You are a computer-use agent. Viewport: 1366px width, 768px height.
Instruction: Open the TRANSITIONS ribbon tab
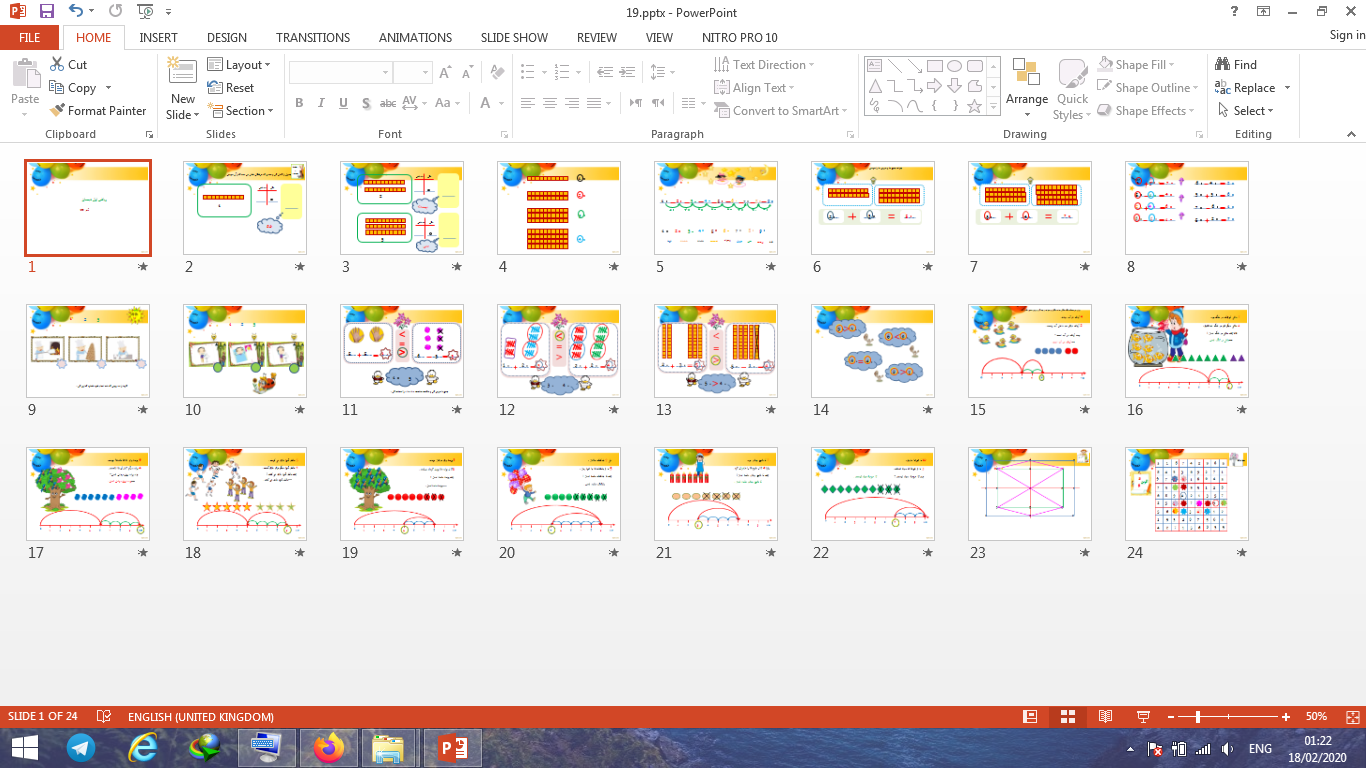click(313, 37)
